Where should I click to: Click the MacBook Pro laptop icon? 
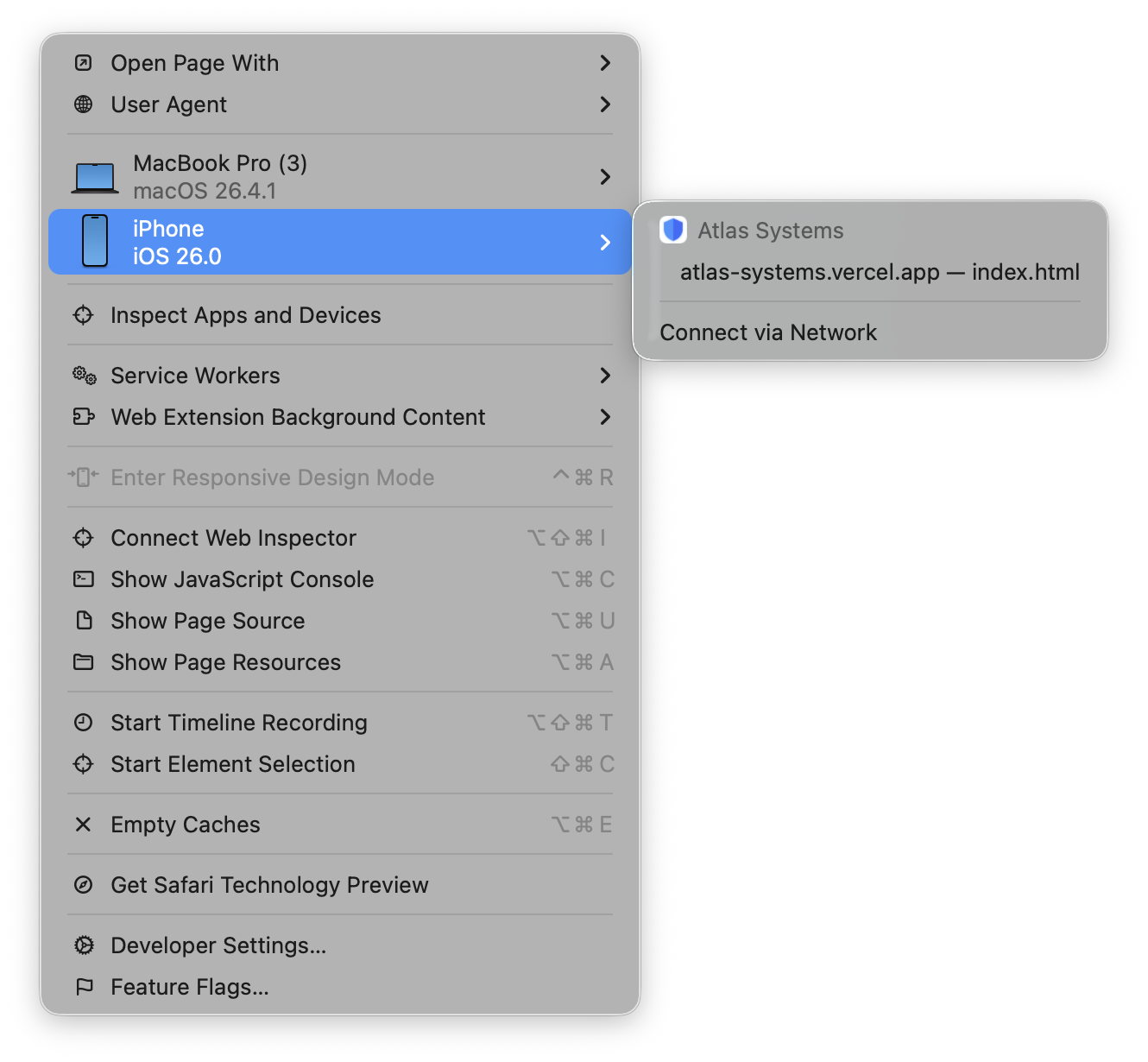coord(95,177)
